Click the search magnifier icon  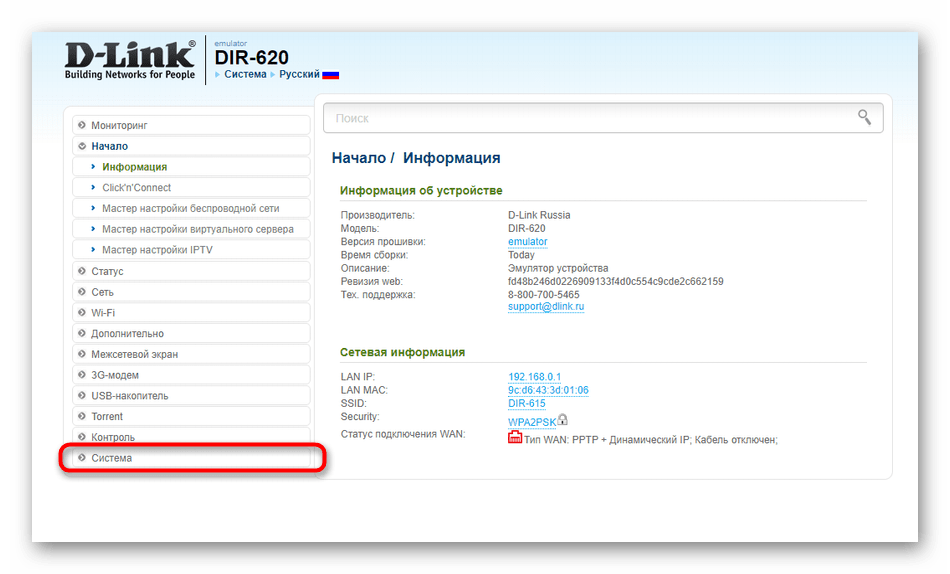click(x=864, y=118)
